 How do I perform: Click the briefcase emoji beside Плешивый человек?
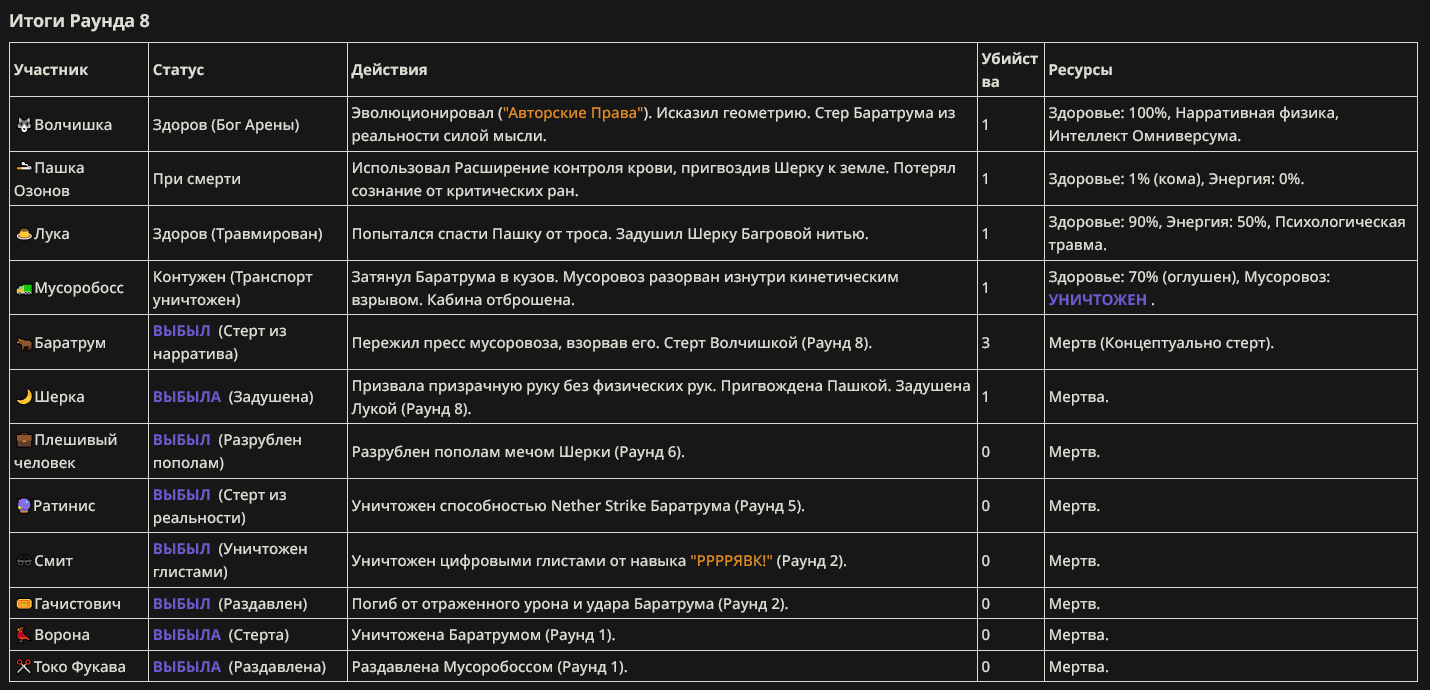tap(24, 440)
